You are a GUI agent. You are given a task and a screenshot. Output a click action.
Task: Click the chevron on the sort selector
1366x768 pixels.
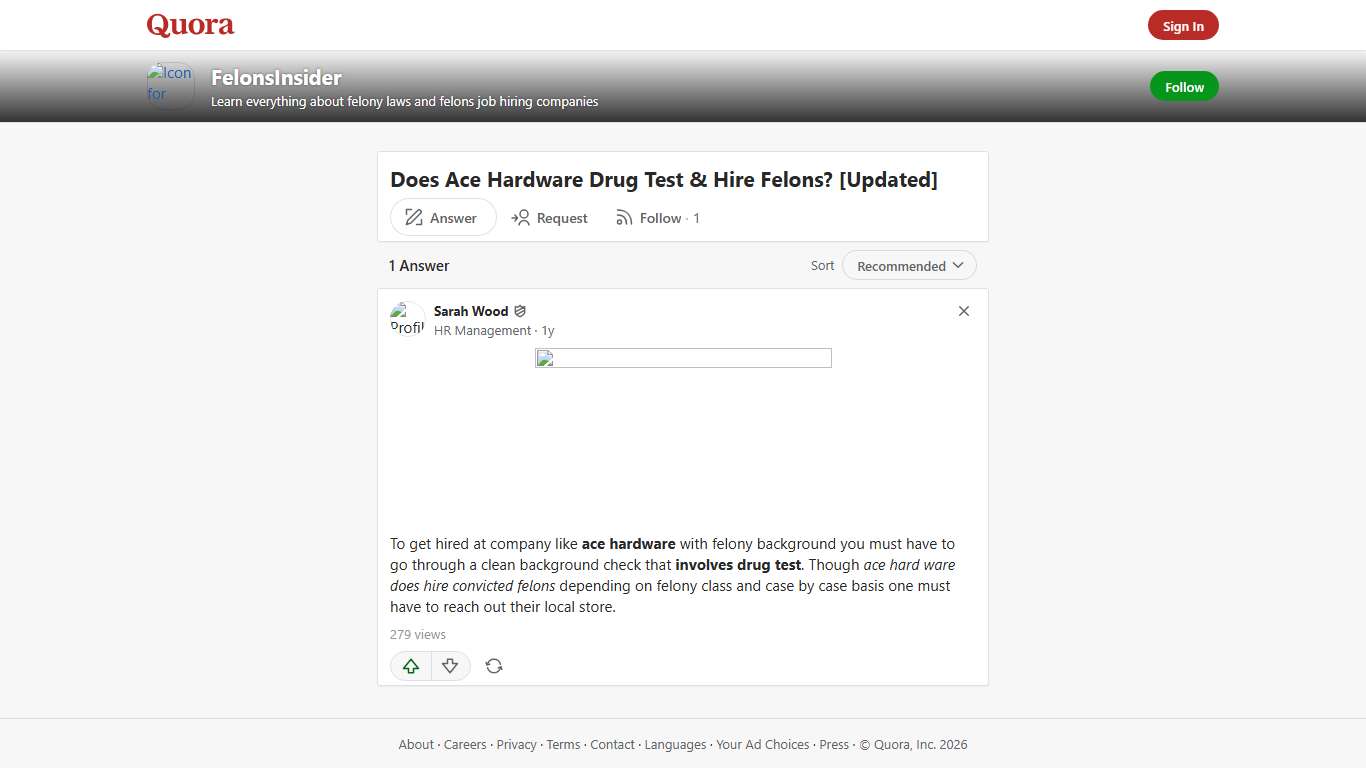[959, 265]
